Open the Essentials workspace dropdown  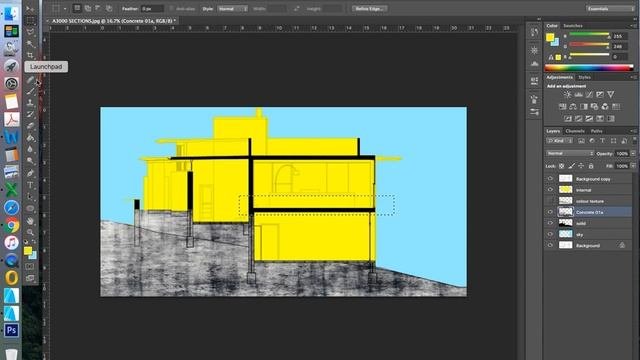[x=610, y=8]
